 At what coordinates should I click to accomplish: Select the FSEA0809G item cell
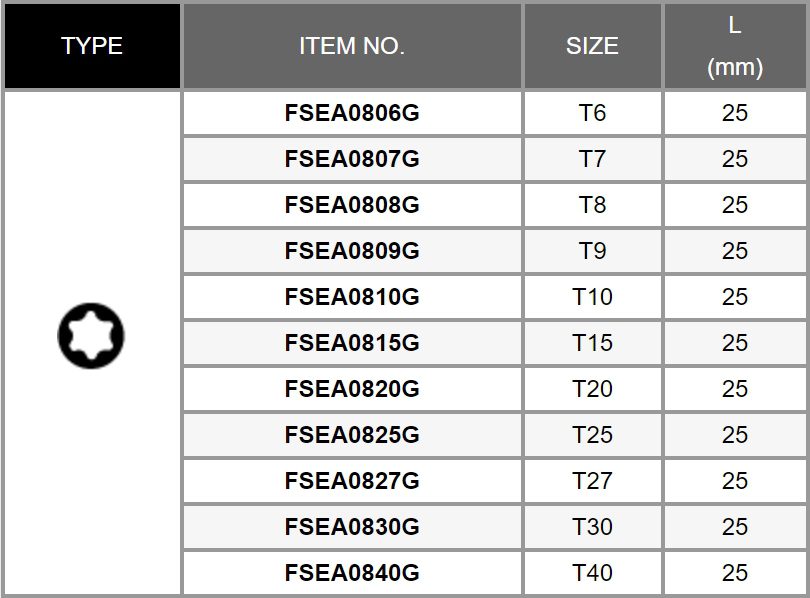[352, 251]
